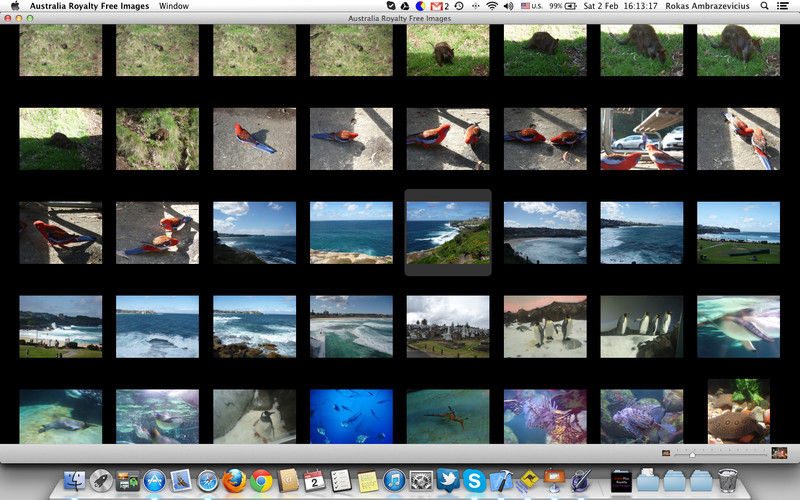Viewport: 800px width, 500px height.
Task: Click kangaroo road sign app in Dock
Action: [x=528, y=480]
